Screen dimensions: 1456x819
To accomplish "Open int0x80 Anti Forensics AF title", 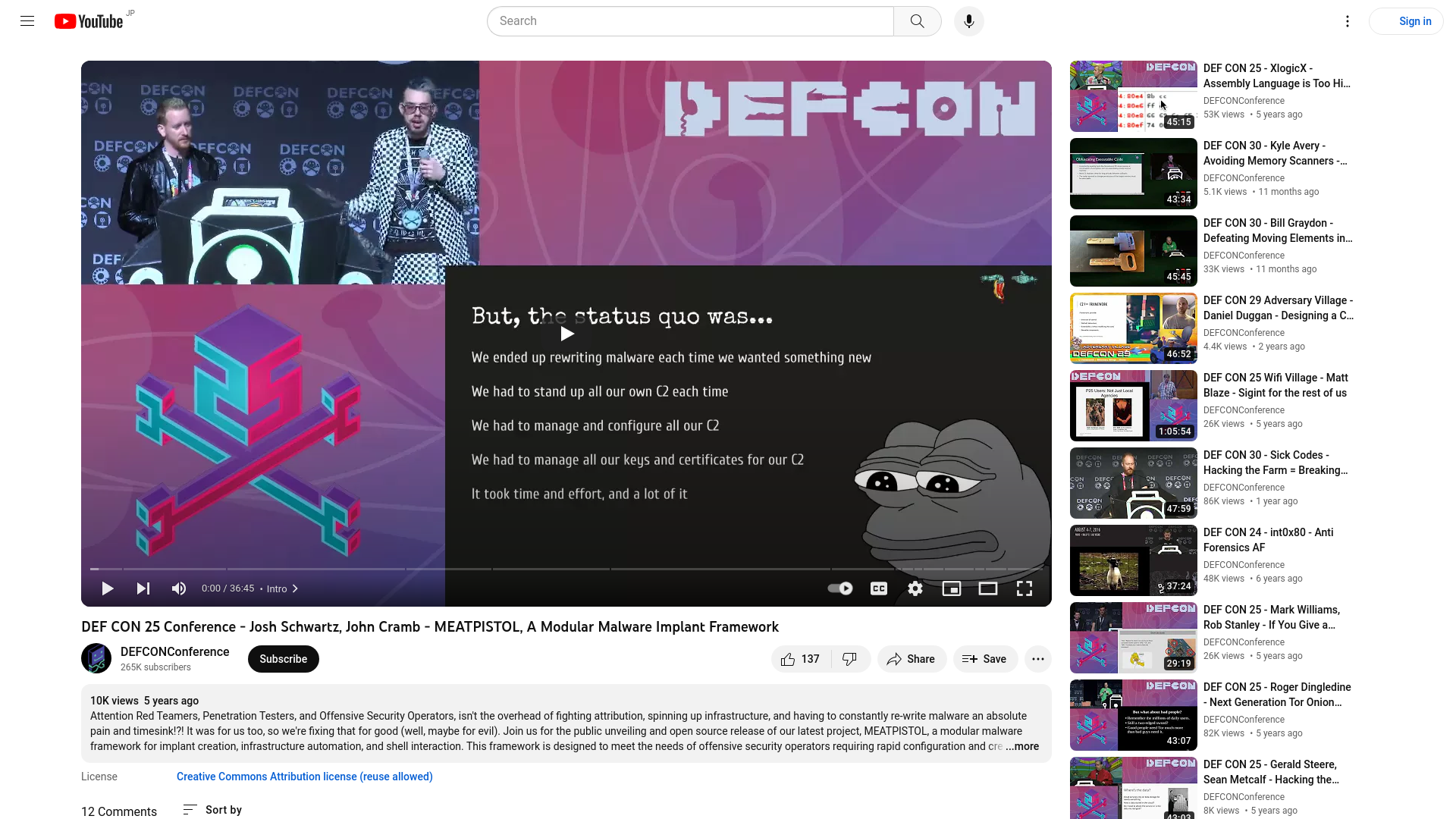I will click(1269, 540).
